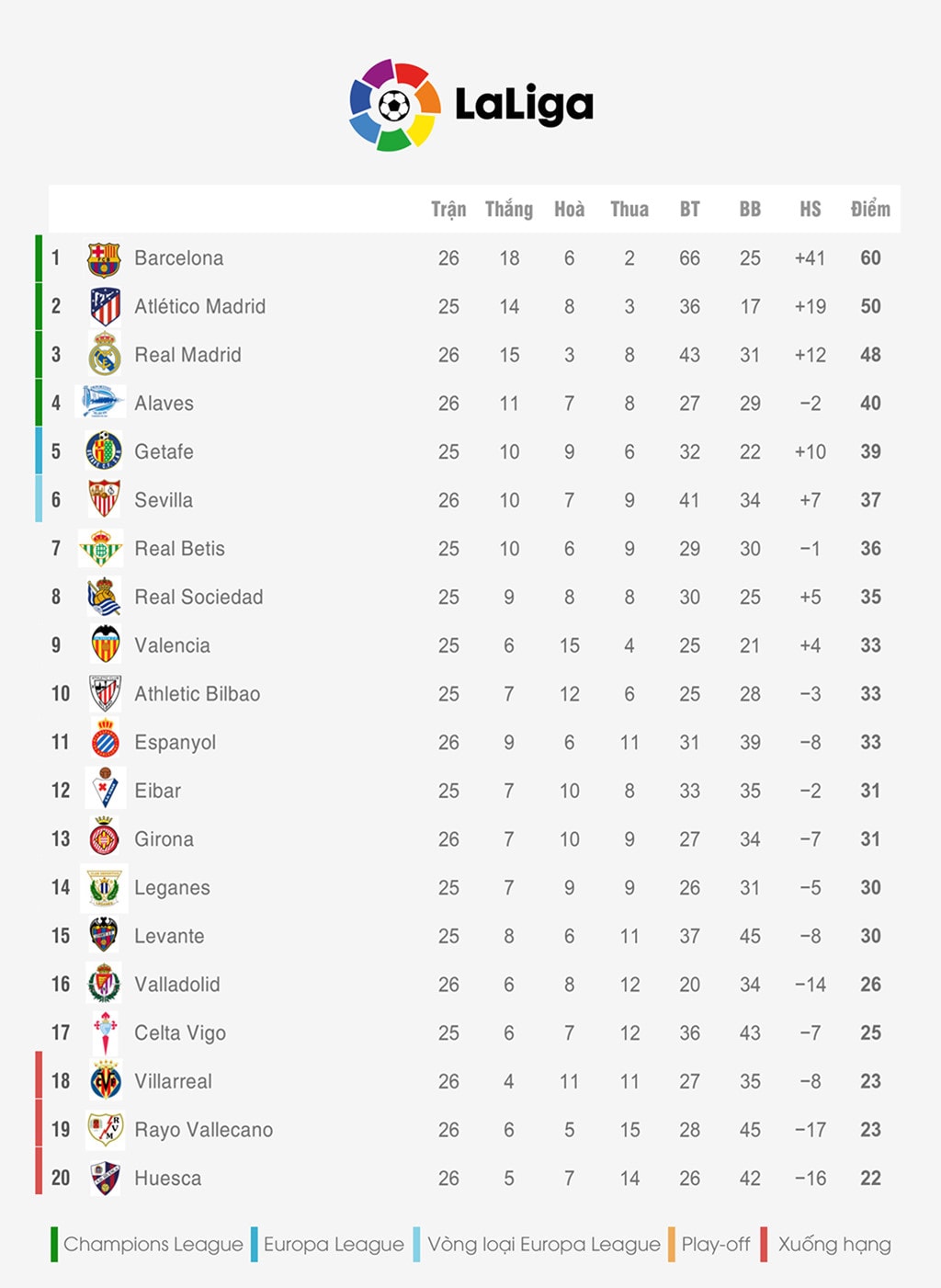Click the Điểm column header
This screenshot has height=1288, width=941.
coord(870,209)
